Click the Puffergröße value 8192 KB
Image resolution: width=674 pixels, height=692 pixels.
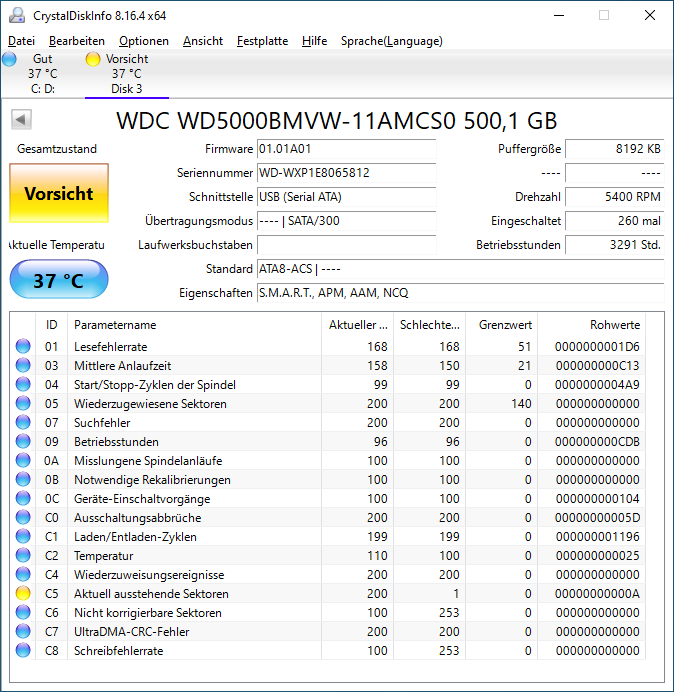click(x=614, y=149)
